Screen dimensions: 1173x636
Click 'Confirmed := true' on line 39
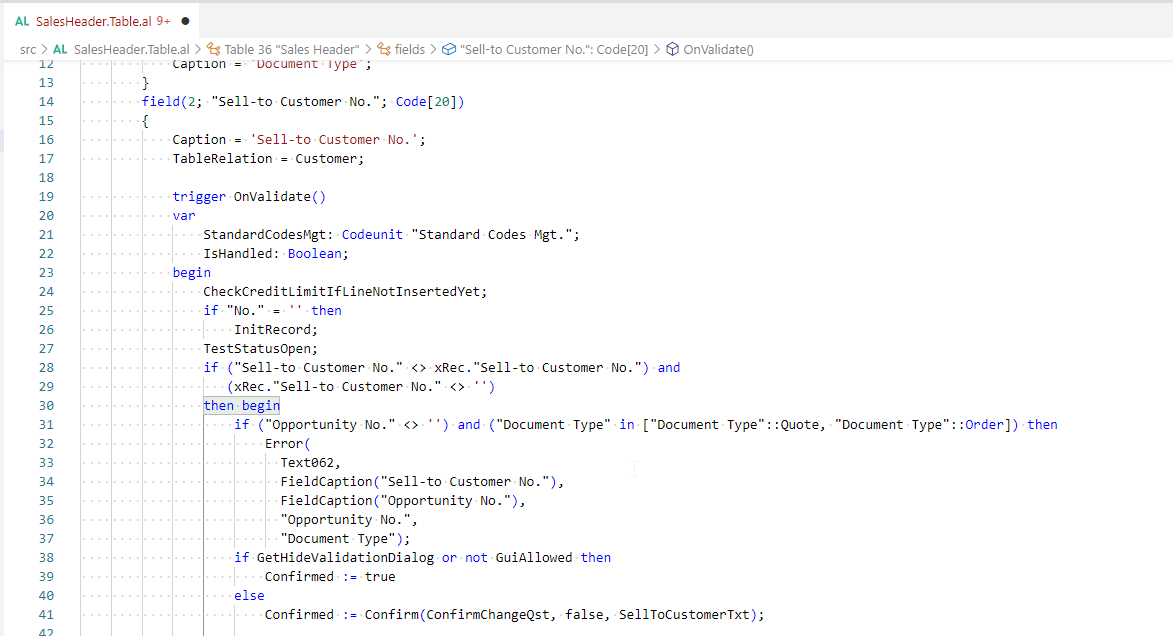point(330,577)
